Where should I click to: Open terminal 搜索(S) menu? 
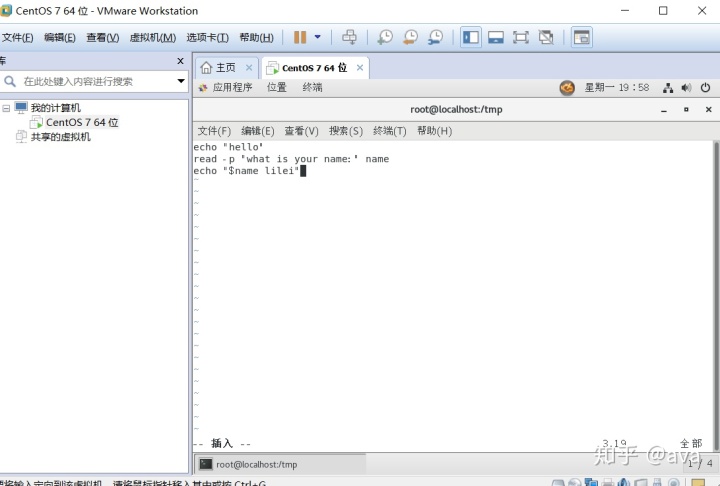[346, 131]
